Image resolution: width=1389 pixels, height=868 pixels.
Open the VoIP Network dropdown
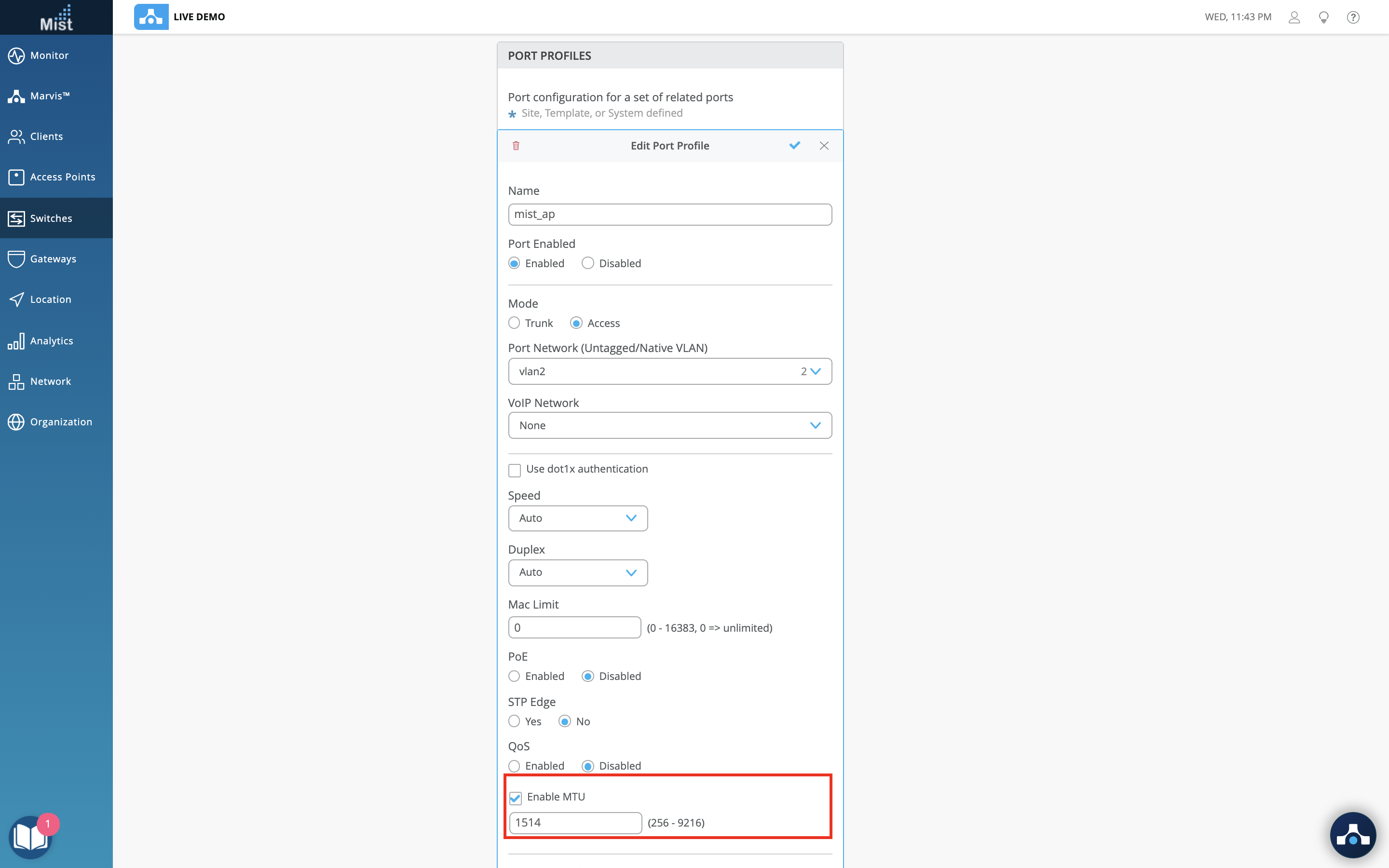669,425
